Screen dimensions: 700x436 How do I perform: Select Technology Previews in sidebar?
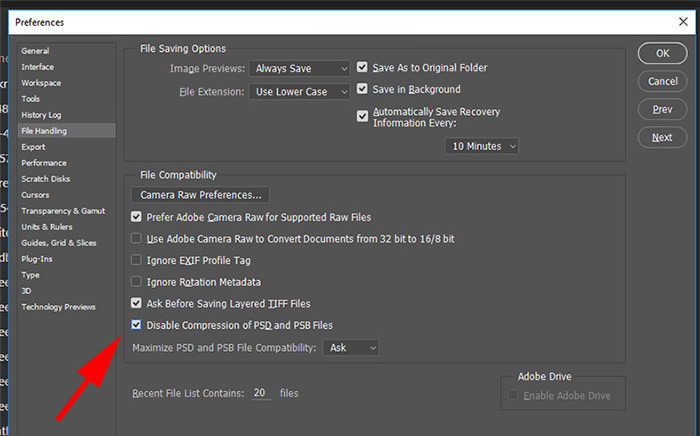click(58, 307)
